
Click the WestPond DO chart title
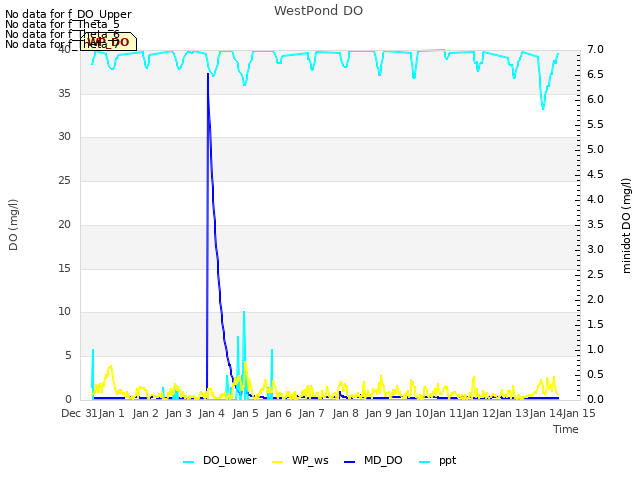coord(318,11)
